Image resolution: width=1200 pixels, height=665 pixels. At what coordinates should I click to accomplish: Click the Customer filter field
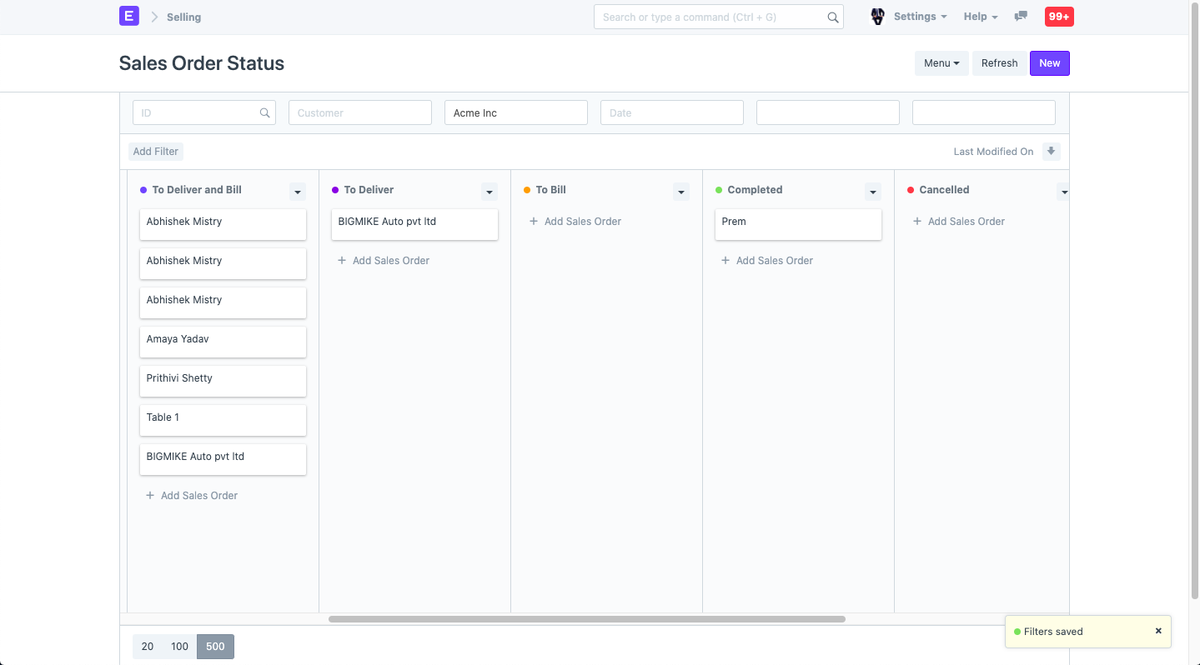360,113
